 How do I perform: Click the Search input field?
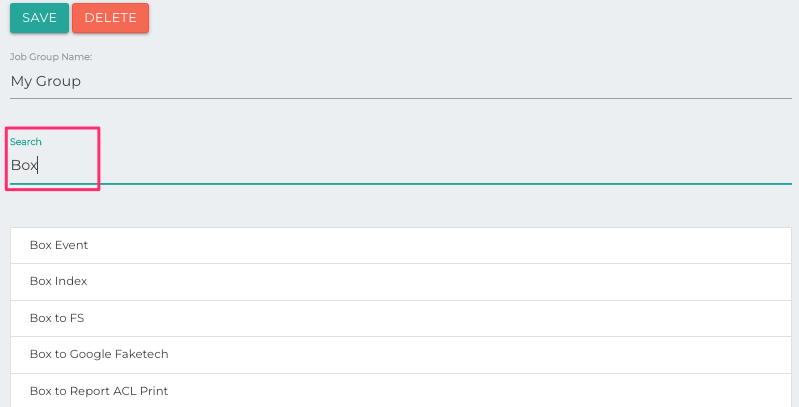click(x=400, y=166)
